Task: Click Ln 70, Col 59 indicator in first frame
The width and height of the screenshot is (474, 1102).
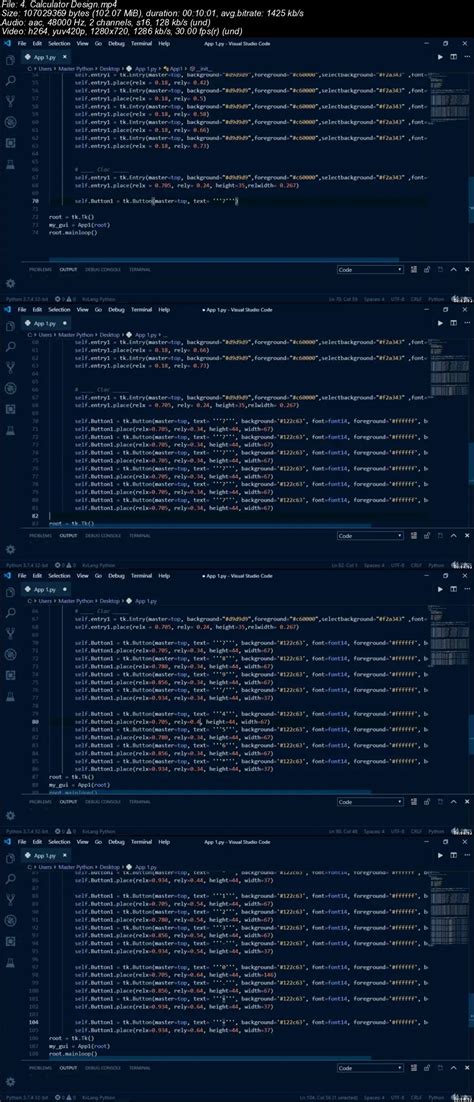Action: [342, 299]
